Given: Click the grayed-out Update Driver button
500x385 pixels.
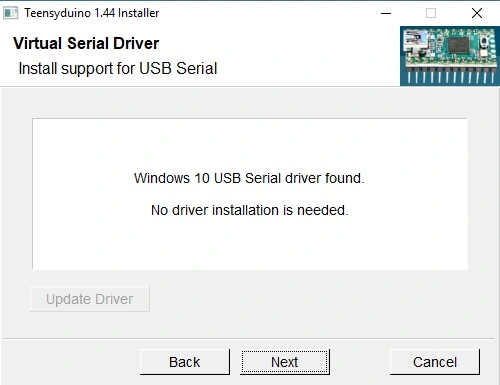Looking at the screenshot, I should [90, 299].
